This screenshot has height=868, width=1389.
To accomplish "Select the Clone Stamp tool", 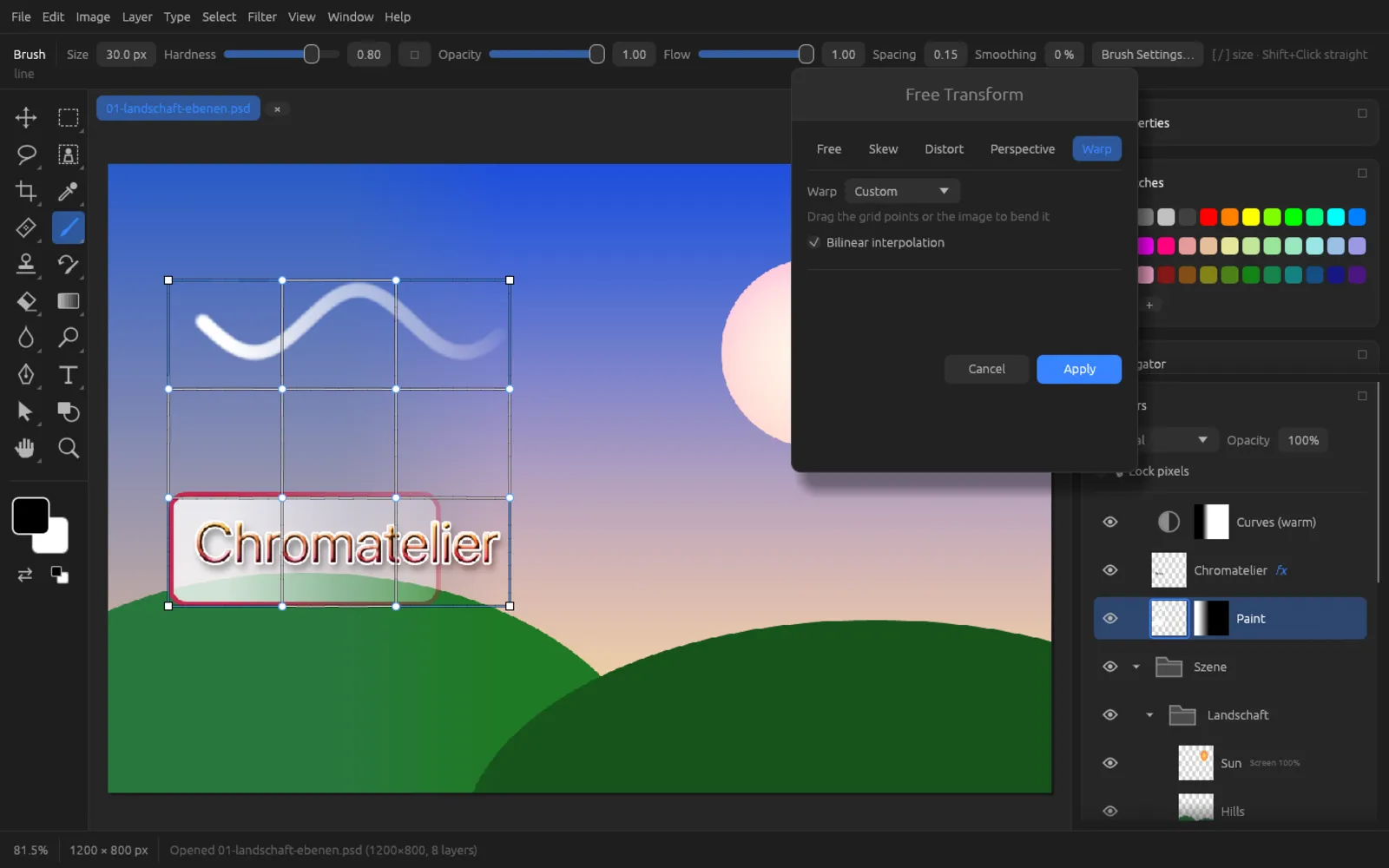I will [26, 264].
